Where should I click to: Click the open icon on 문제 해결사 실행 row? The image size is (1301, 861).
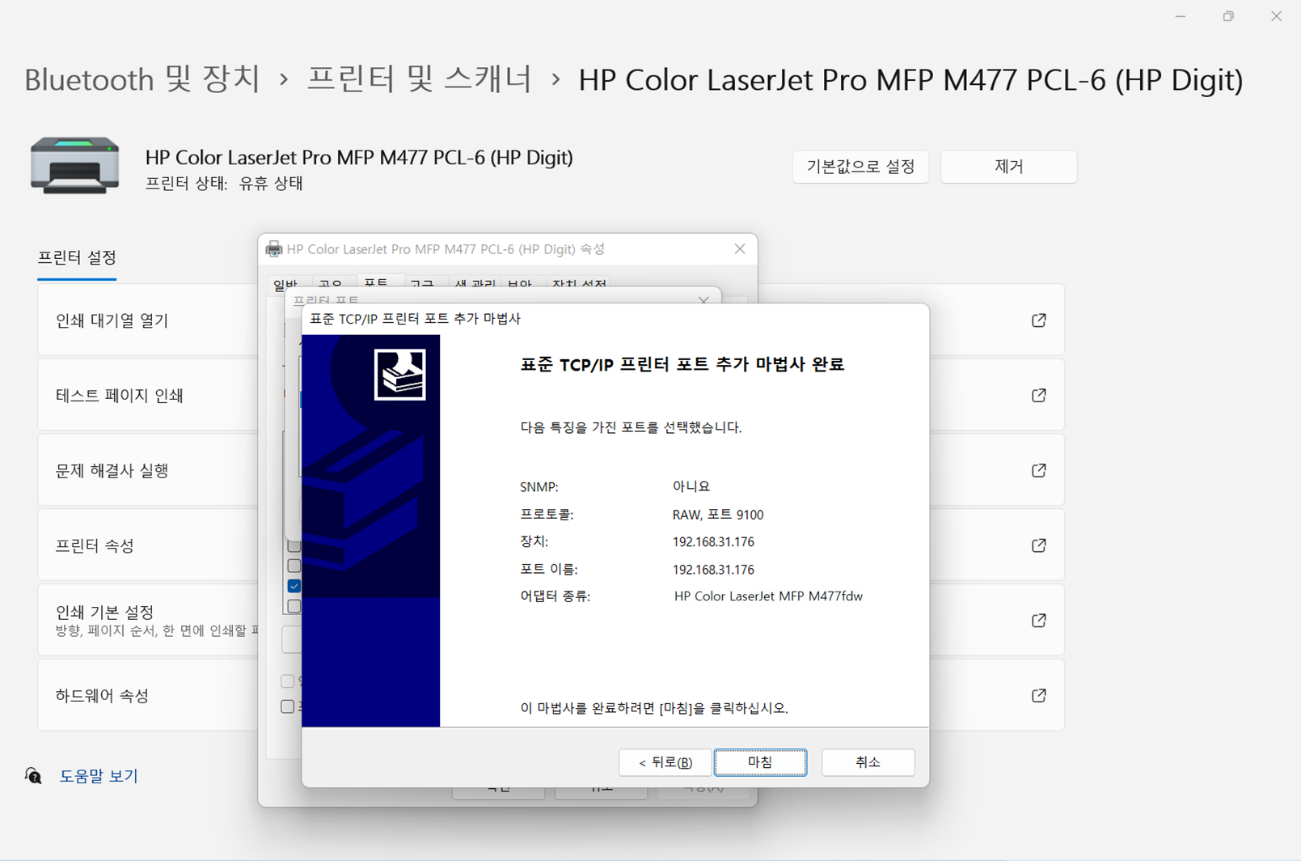pyautogui.click(x=1039, y=470)
